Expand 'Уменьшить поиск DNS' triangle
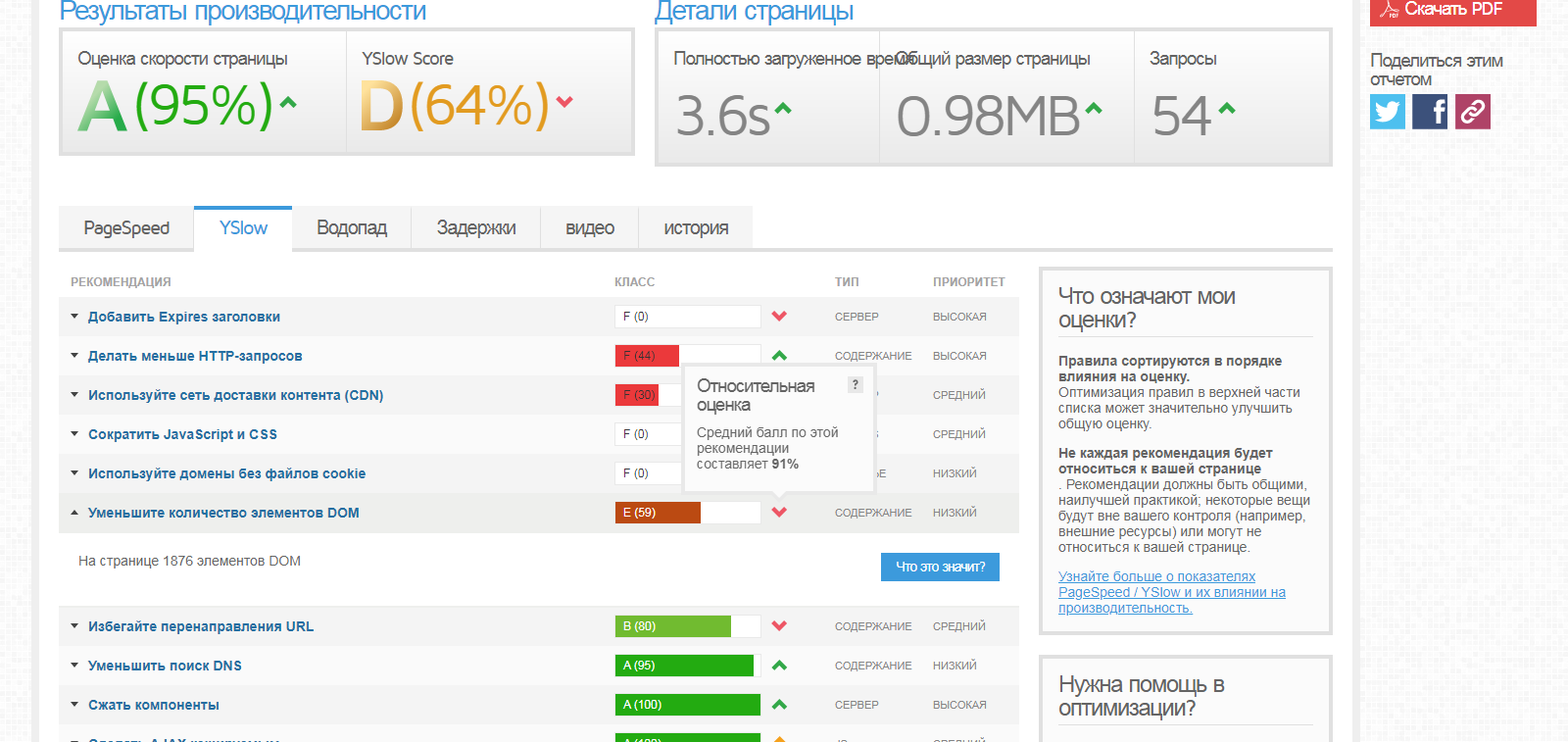The height and width of the screenshot is (742, 1568). coord(74,666)
